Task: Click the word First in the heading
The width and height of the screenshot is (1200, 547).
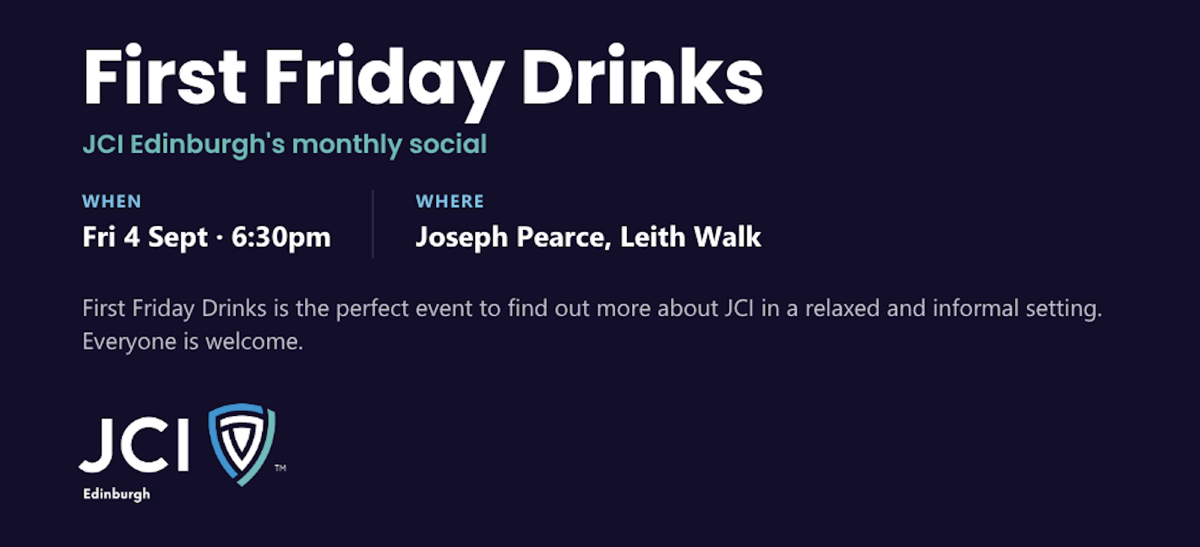Action: click(x=167, y=76)
